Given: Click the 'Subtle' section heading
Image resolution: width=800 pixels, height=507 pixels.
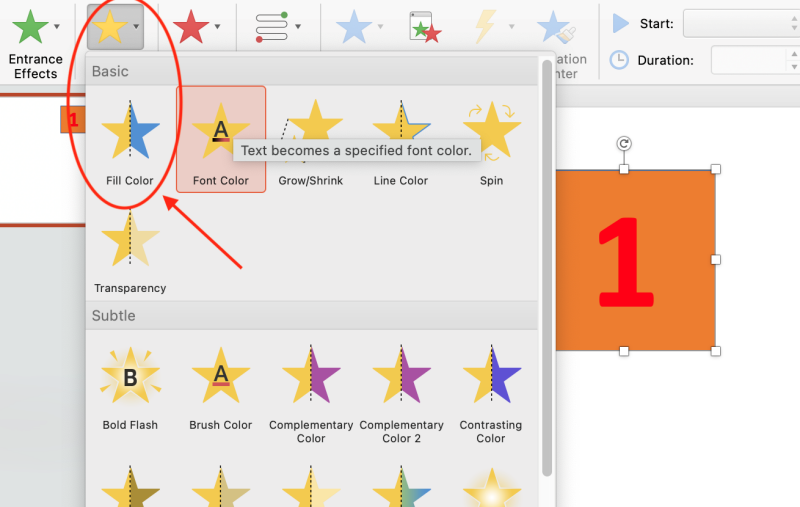Looking at the screenshot, I should coord(114,316).
